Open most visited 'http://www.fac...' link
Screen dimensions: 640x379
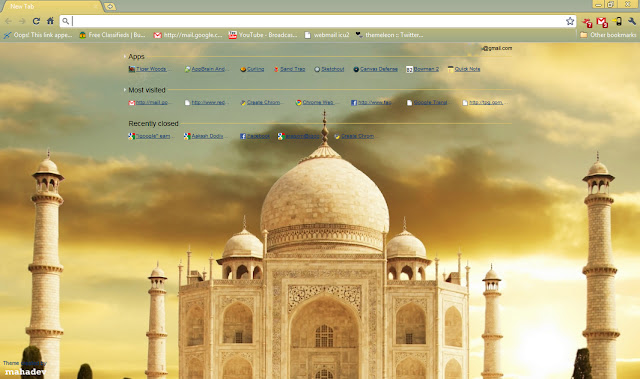click(x=371, y=102)
